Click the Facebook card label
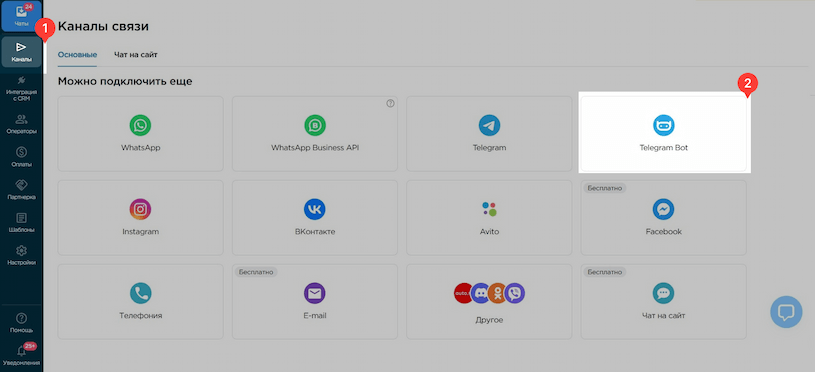The height and width of the screenshot is (372, 815). point(664,232)
